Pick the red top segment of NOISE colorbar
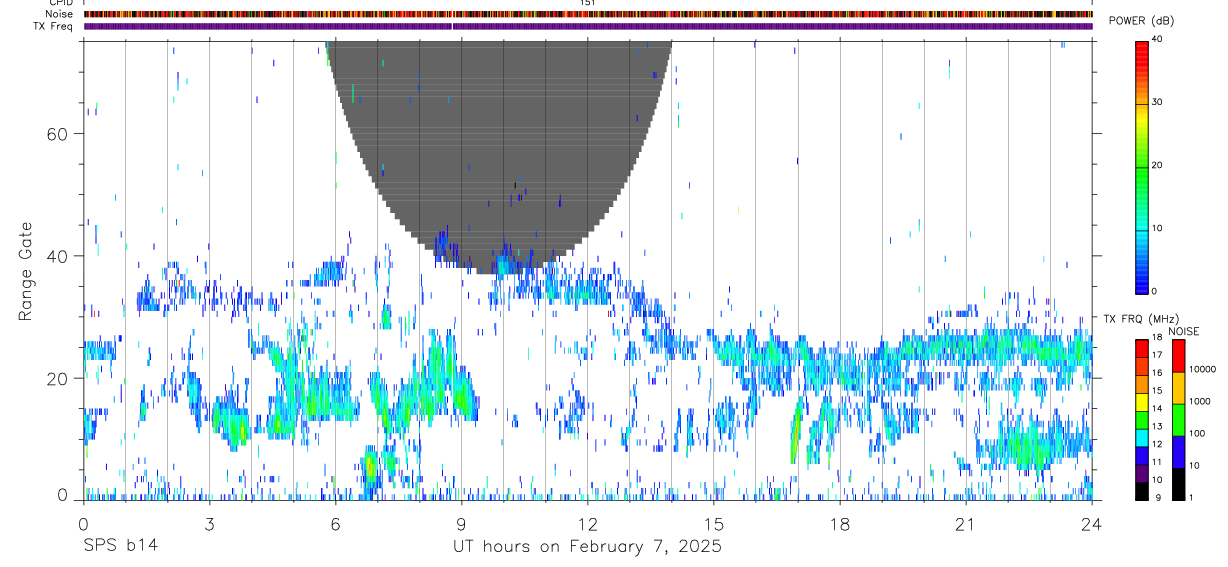The height and width of the screenshot is (567, 1228). pos(1178,356)
